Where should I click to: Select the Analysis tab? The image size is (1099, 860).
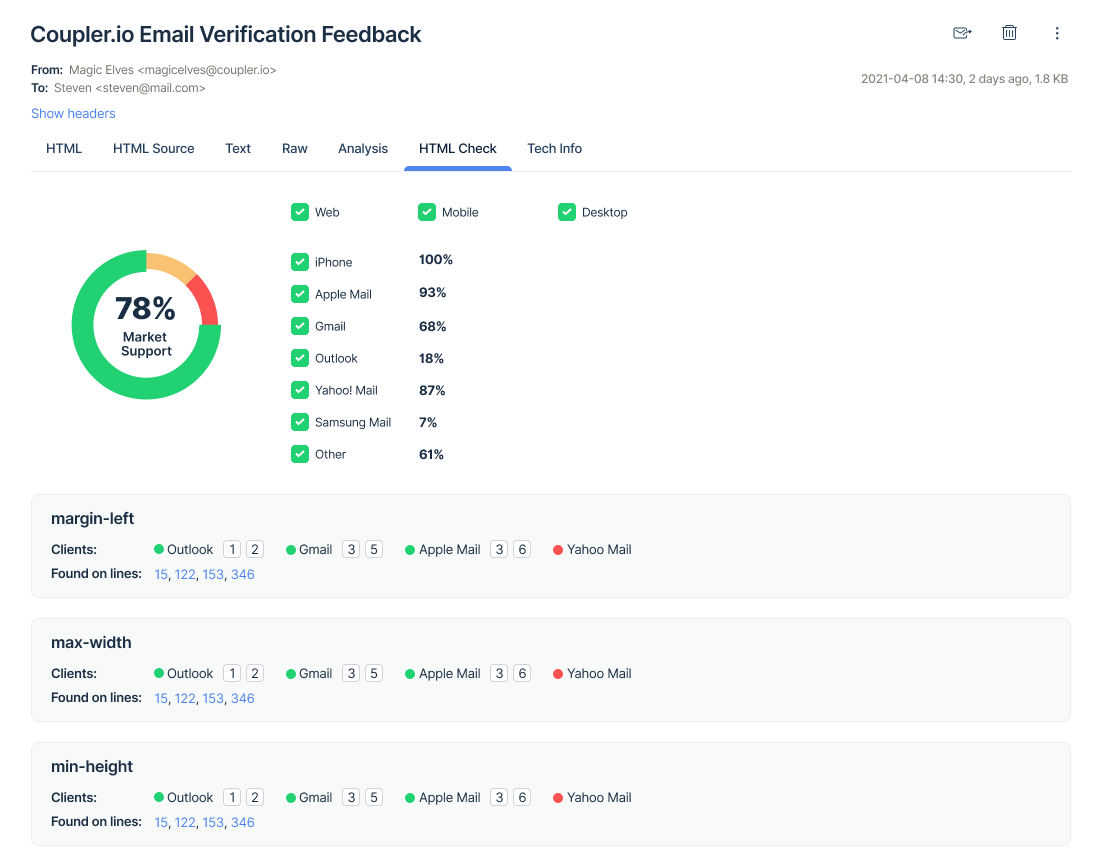(363, 148)
